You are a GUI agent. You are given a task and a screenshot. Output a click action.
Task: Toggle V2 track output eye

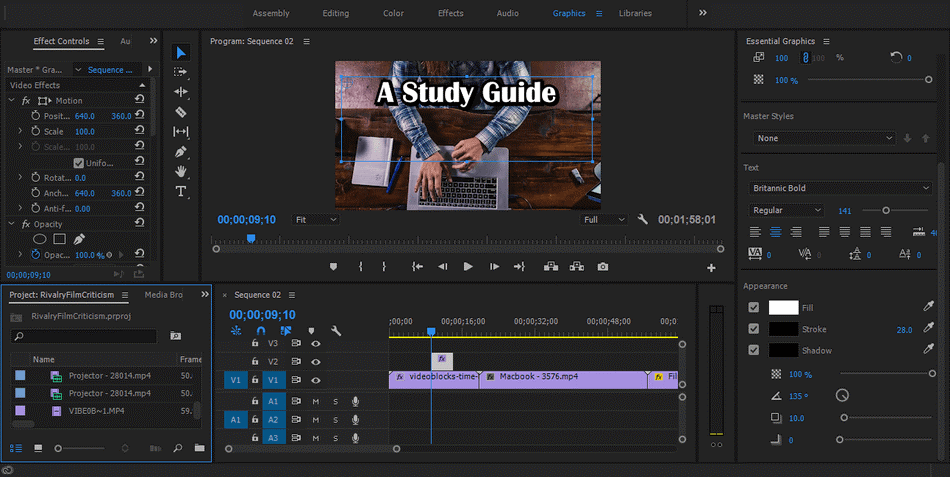[316, 361]
